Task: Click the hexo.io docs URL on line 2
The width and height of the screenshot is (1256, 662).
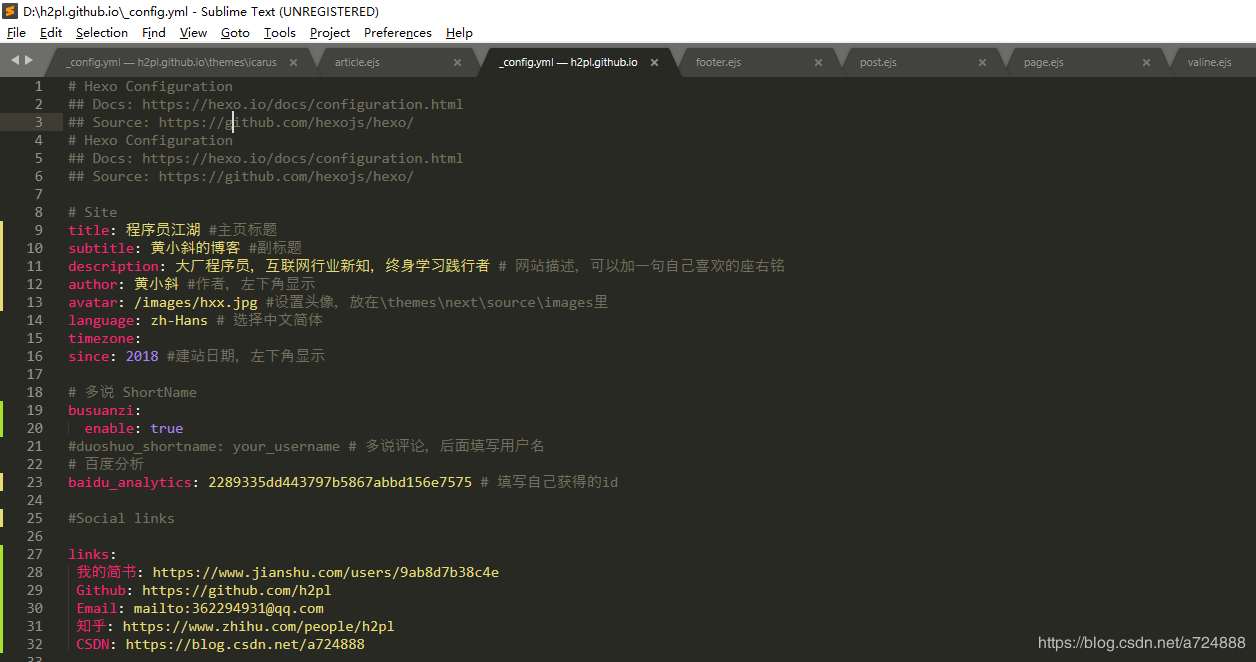Action: point(302,104)
